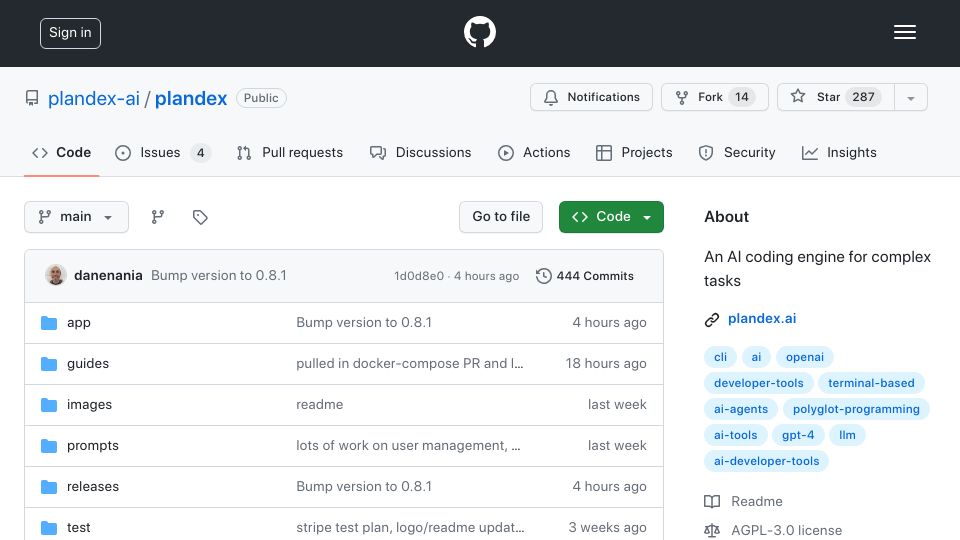Open the plandex repository name link
Viewport: 960px width, 540px height.
click(x=191, y=98)
